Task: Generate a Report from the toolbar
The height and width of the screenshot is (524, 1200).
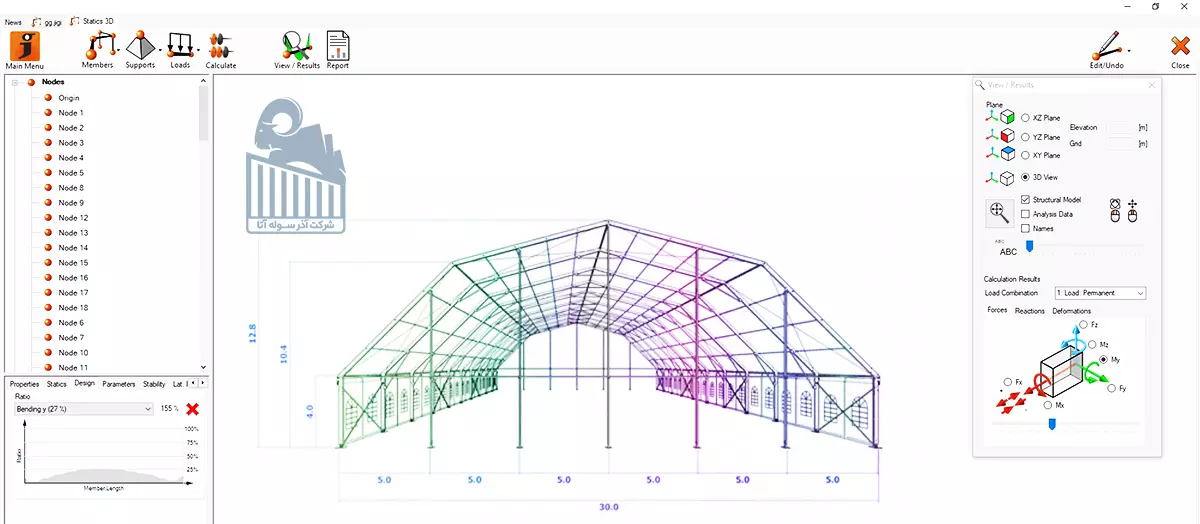Action: [x=338, y=46]
